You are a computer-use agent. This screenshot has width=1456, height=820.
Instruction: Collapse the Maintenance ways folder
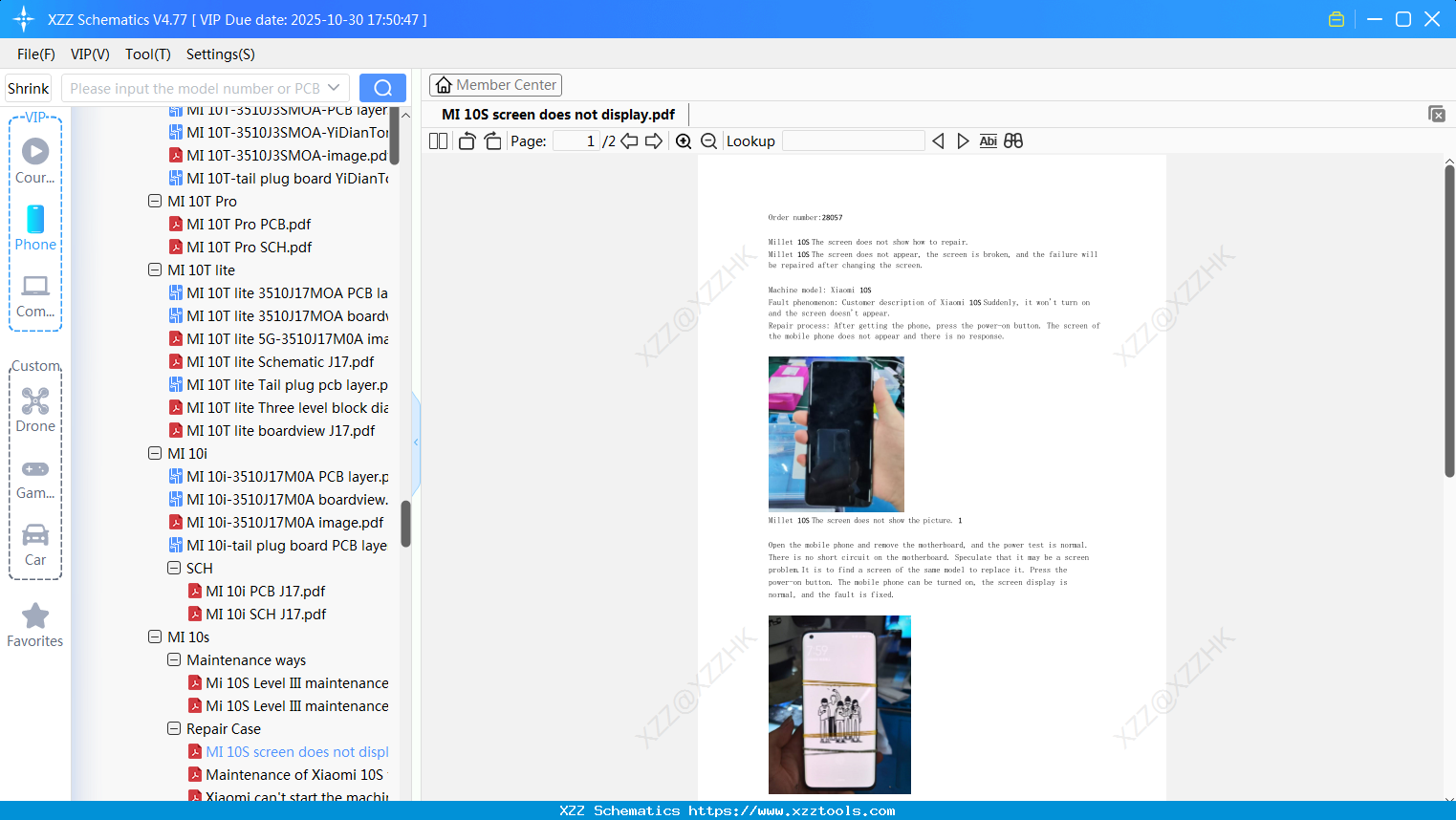point(174,660)
